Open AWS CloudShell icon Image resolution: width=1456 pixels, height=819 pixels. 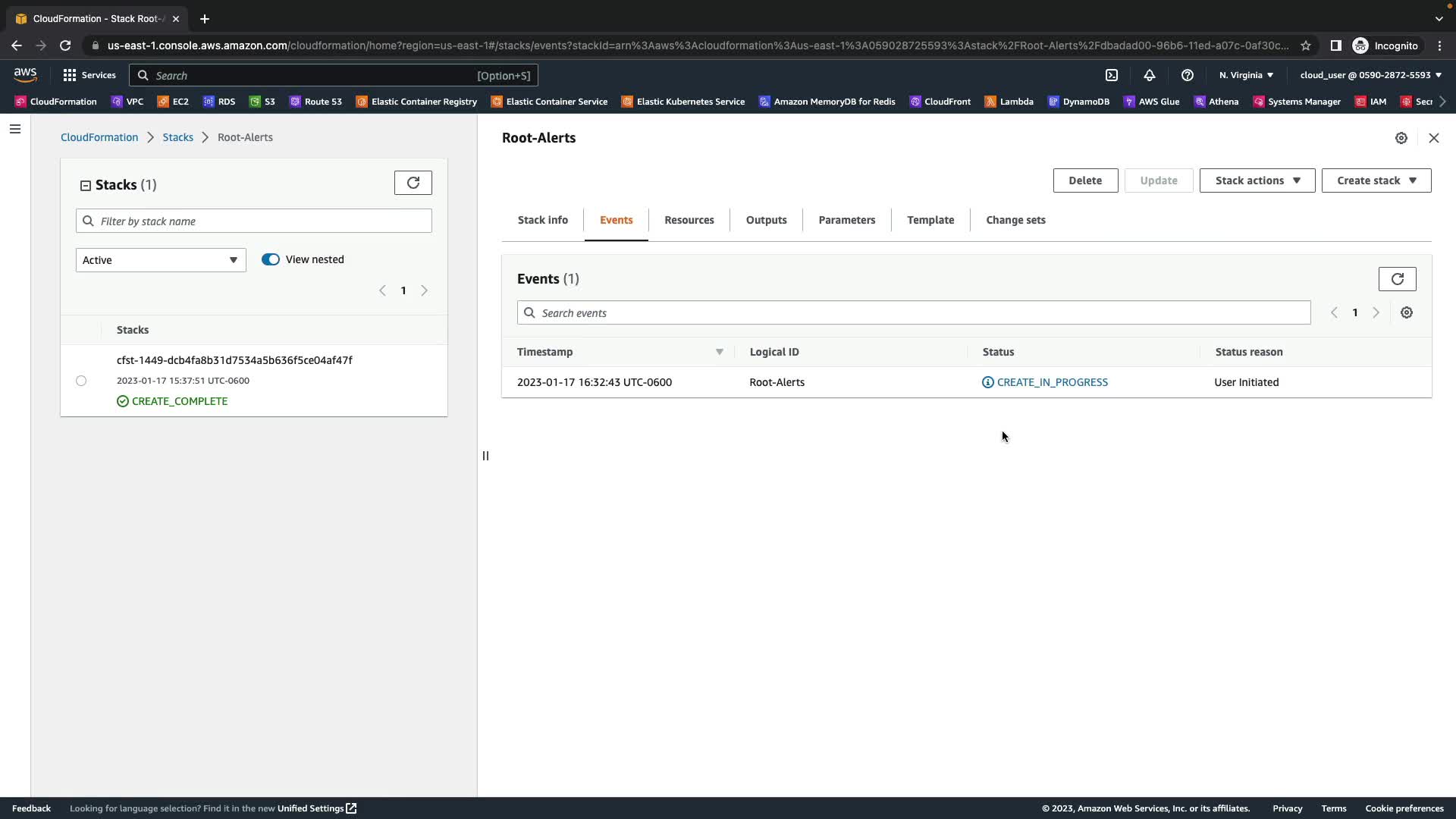(x=1112, y=75)
